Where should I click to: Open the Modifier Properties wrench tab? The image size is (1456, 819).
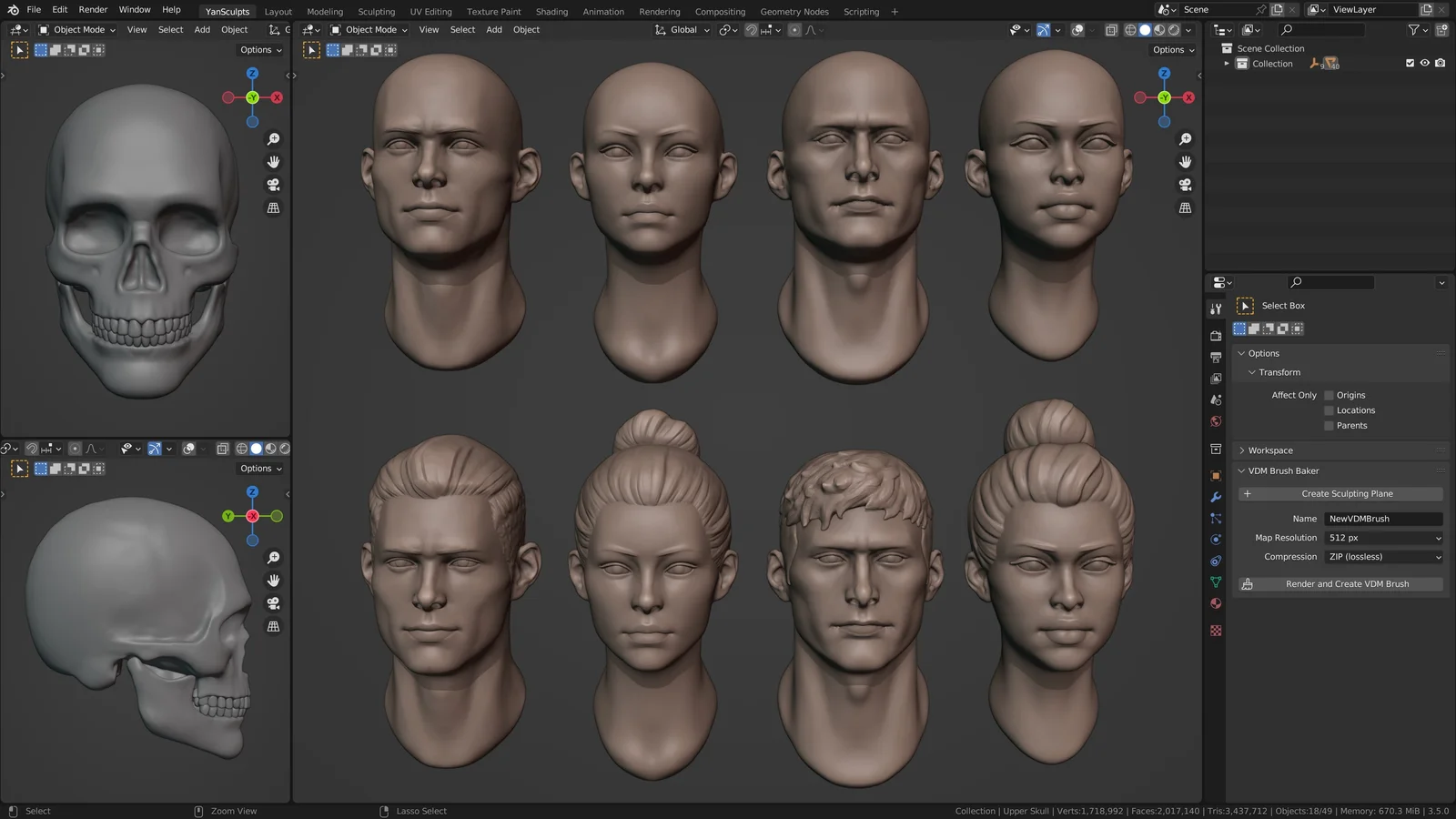[x=1217, y=497]
